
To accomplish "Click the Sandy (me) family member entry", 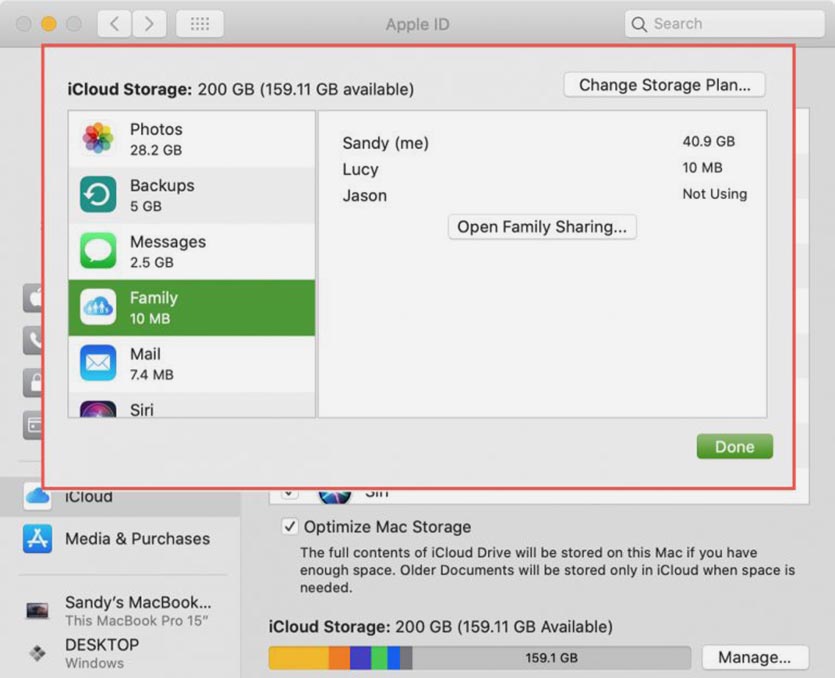I will 386,143.
